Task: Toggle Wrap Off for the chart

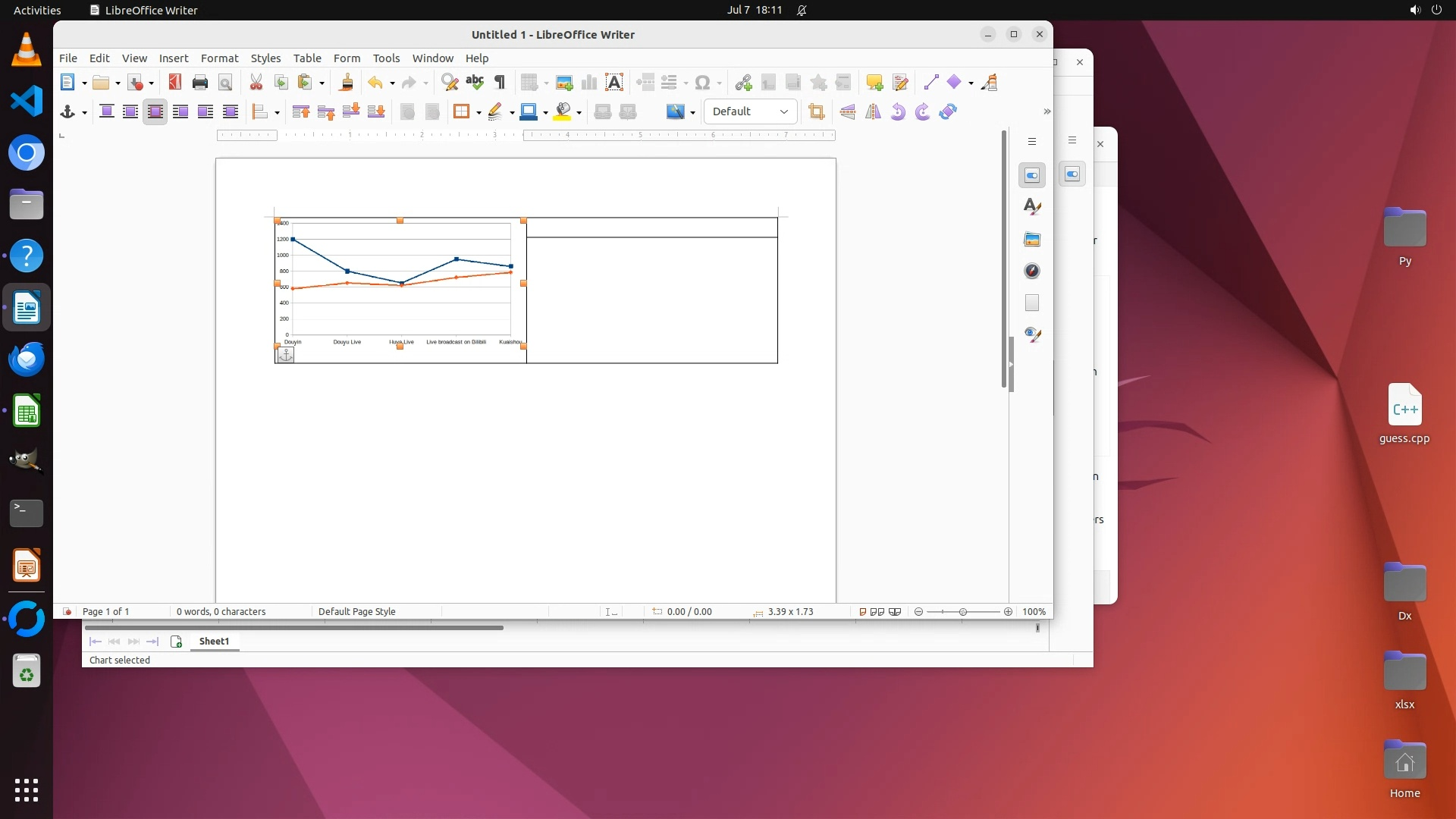Action: [x=107, y=112]
